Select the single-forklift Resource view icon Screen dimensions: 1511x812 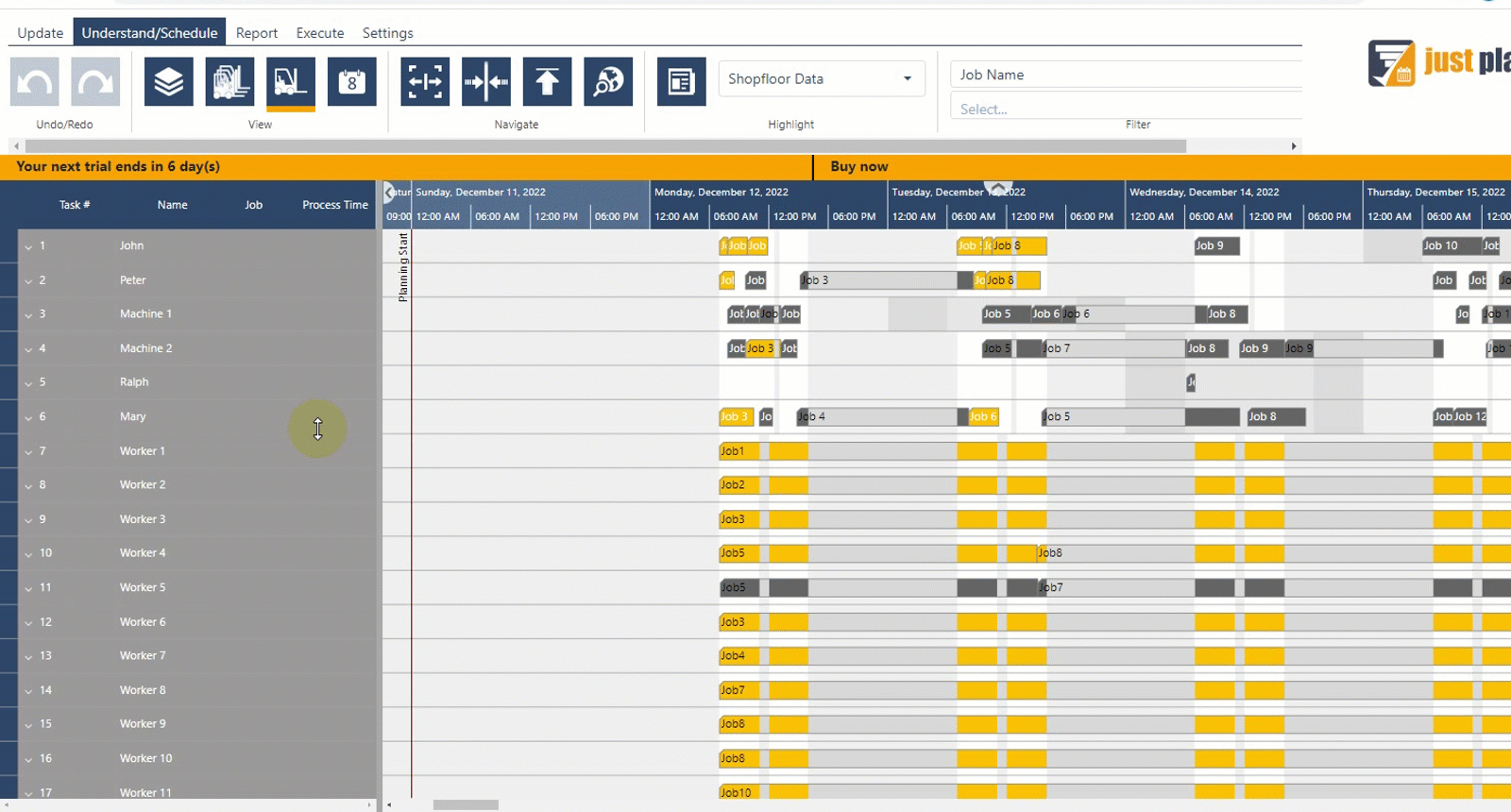(291, 81)
